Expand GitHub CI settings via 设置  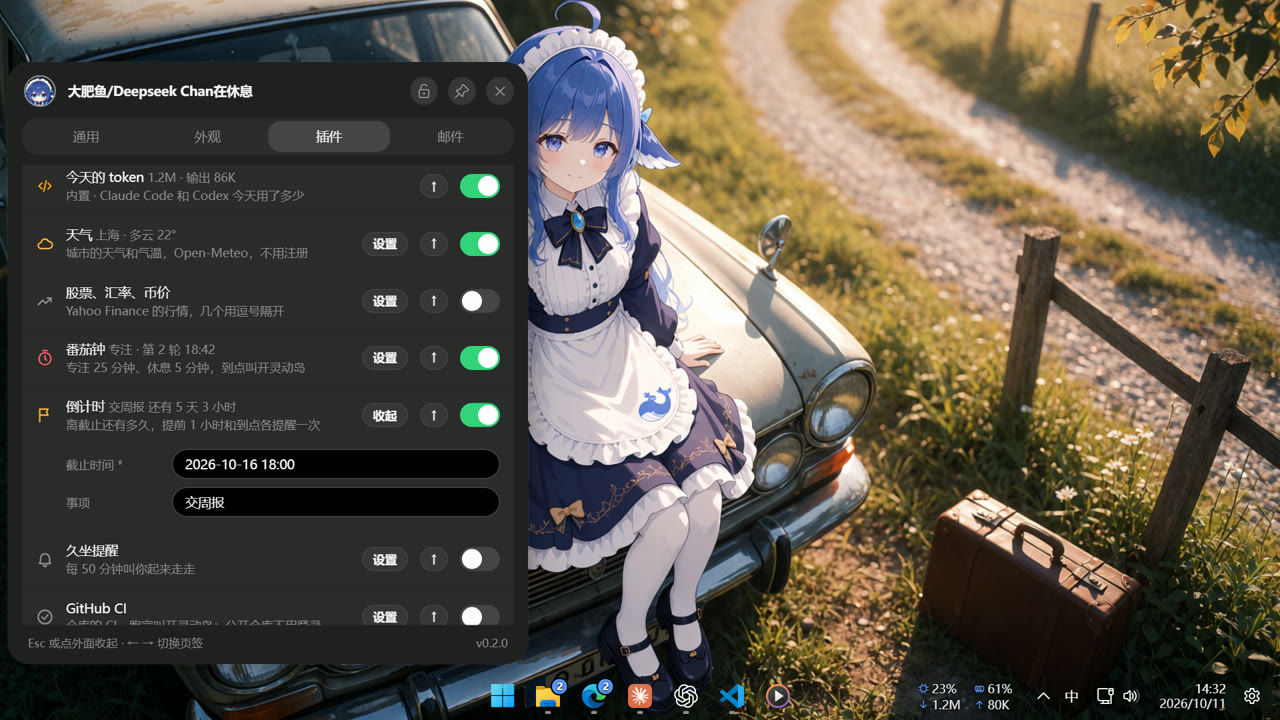[385, 616]
